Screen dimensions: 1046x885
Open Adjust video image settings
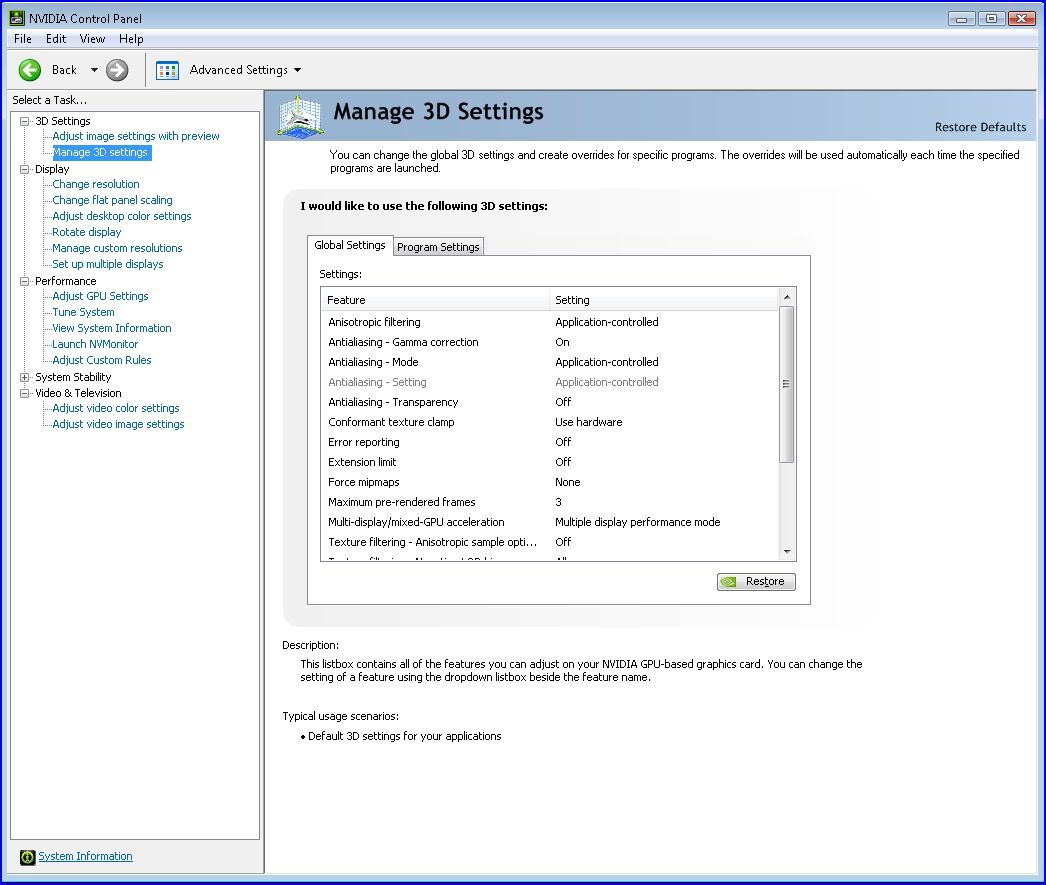(x=118, y=424)
